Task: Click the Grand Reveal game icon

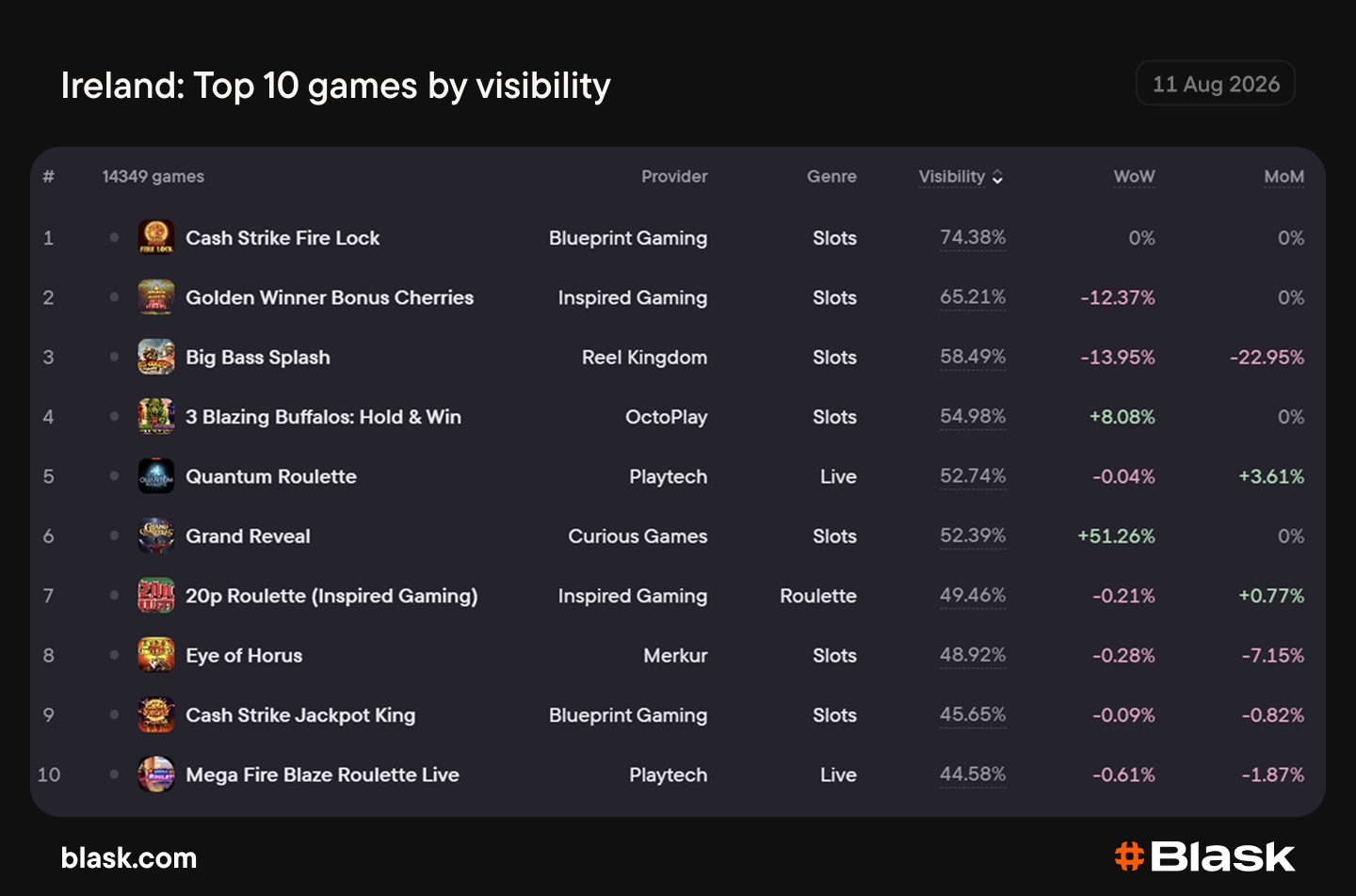Action: pos(156,536)
